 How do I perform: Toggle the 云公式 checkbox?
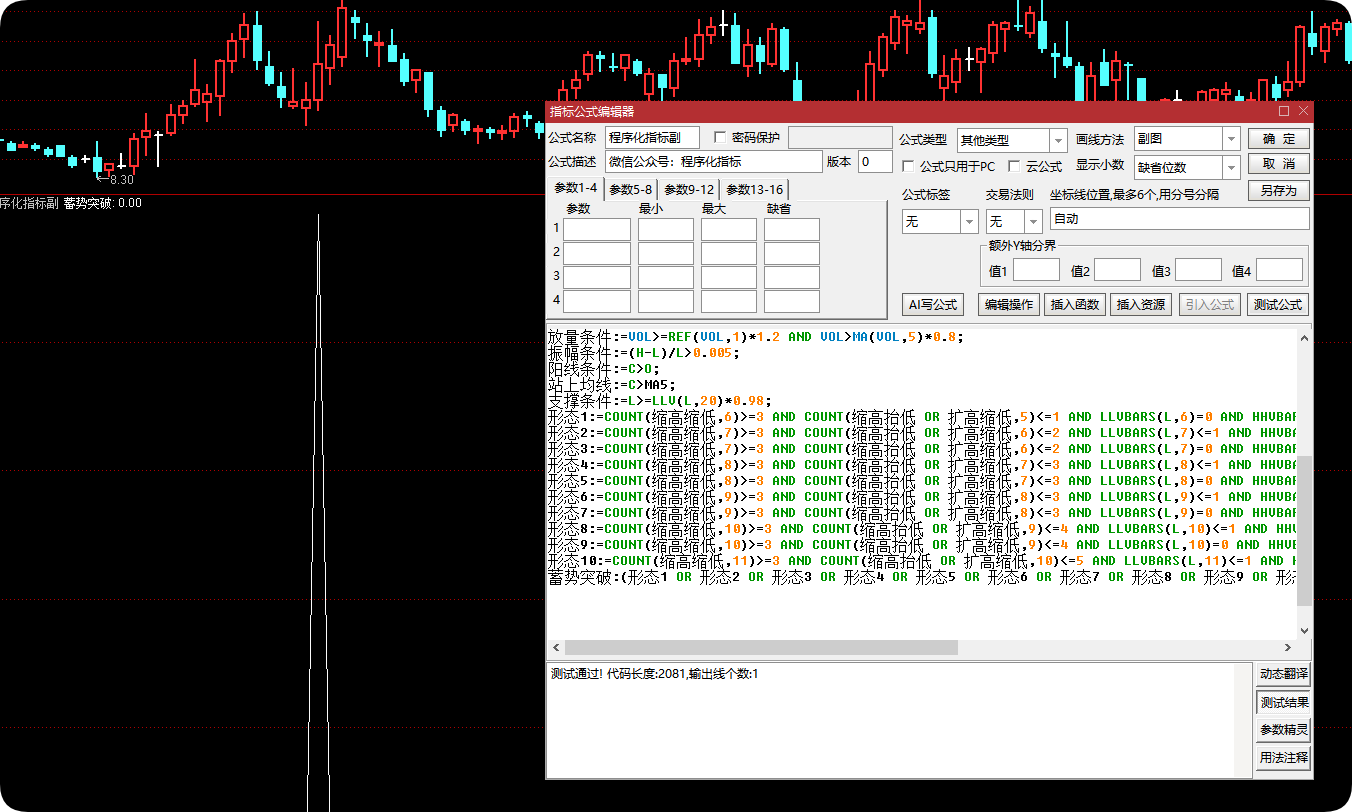pyautogui.click(x=1015, y=166)
